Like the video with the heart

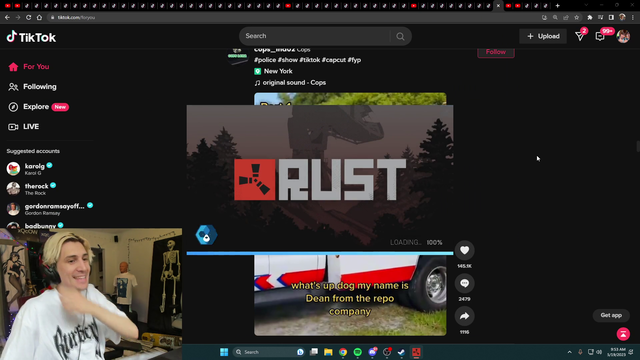click(x=464, y=250)
